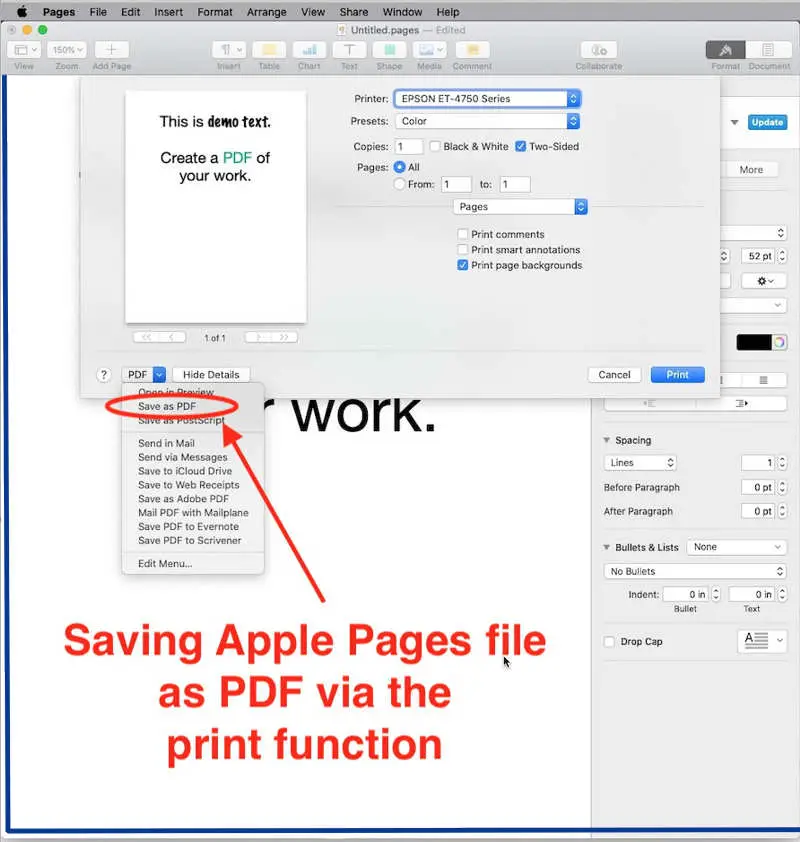The height and width of the screenshot is (842, 800).
Task: Show the Document inspector
Action: point(768,50)
